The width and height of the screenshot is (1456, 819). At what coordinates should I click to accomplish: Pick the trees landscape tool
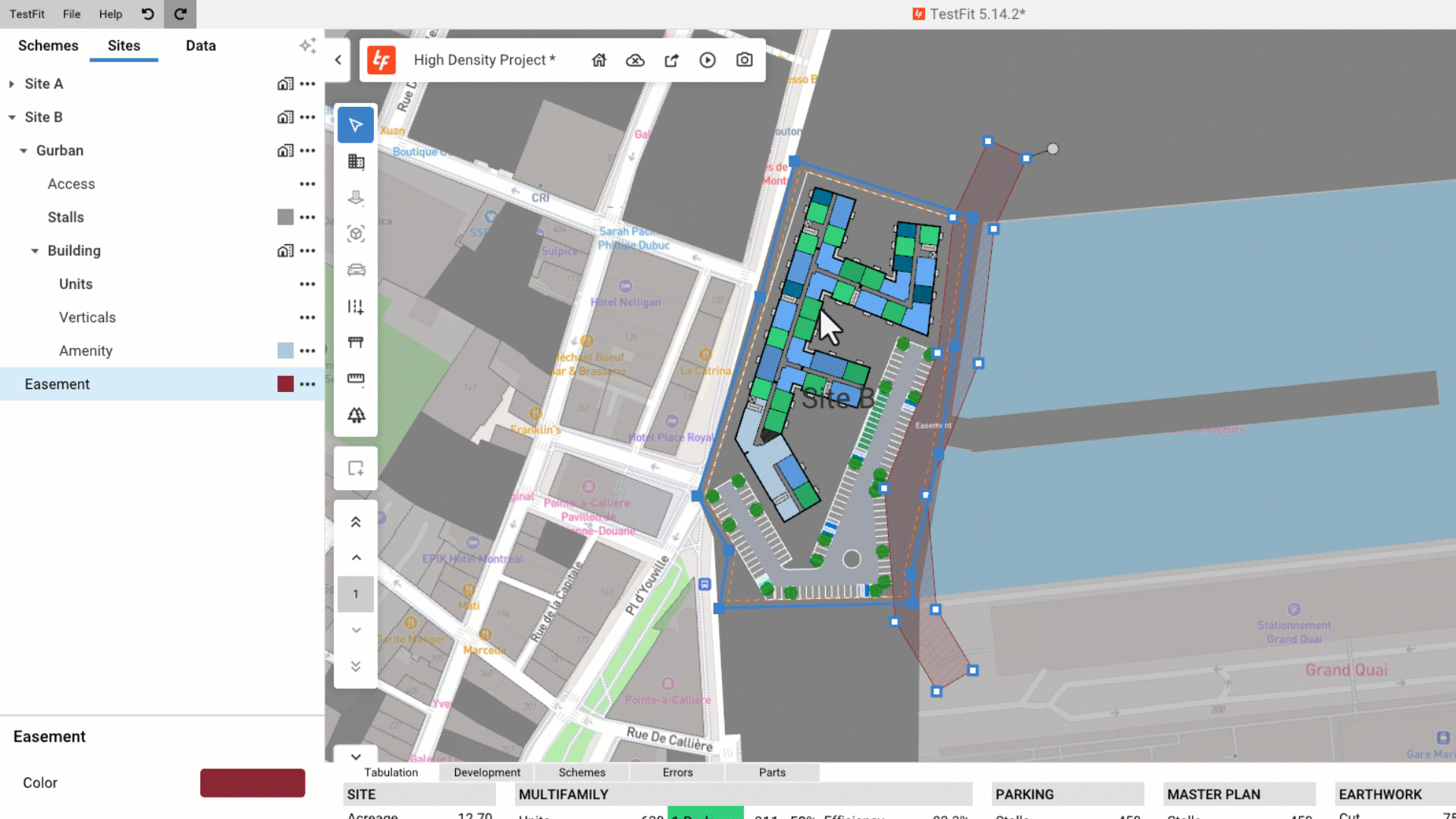356,415
